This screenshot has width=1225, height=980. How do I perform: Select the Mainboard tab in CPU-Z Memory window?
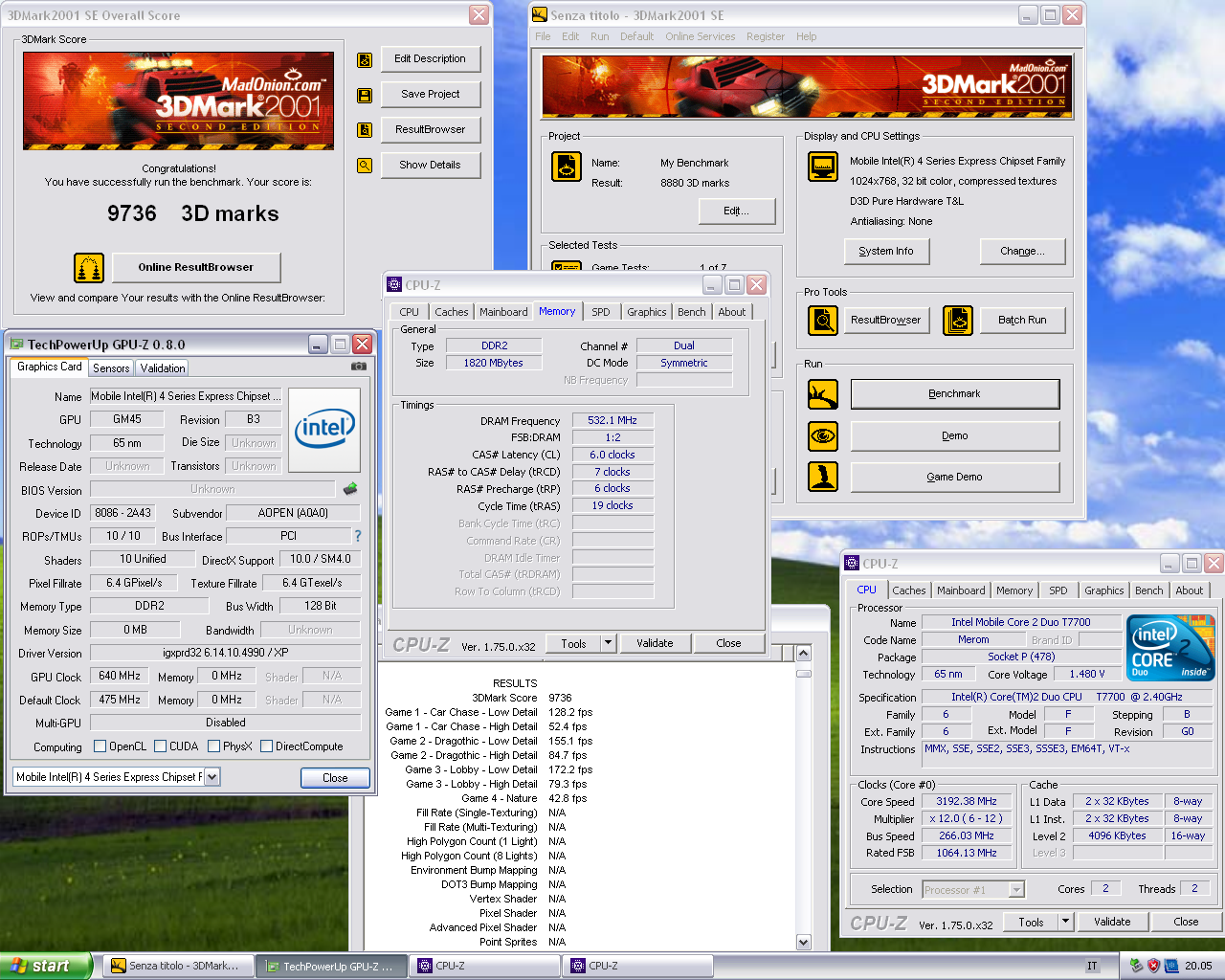pyautogui.click(x=503, y=312)
